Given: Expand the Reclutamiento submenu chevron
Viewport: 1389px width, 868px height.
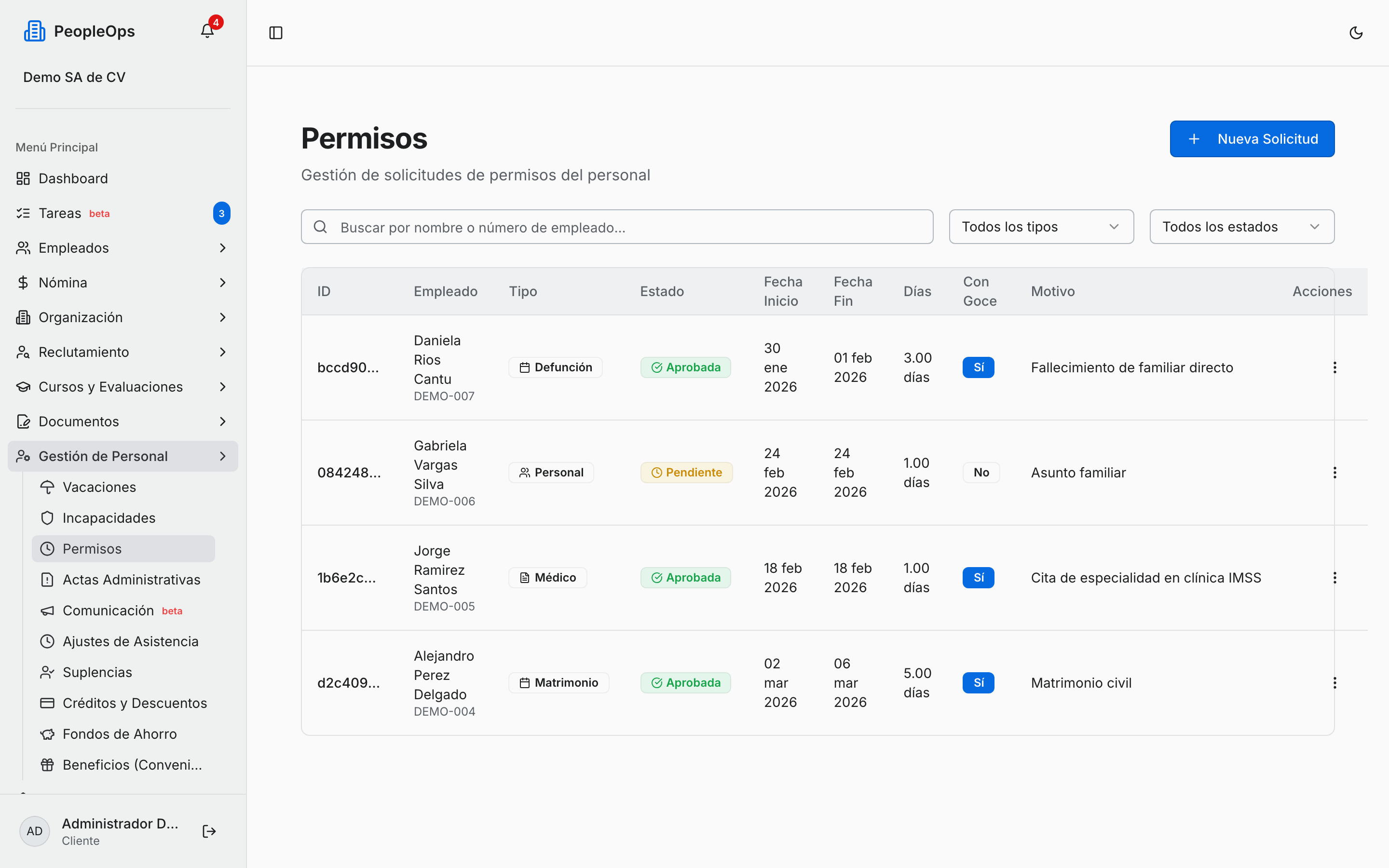Looking at the screenshot, I should coord(223,352).
